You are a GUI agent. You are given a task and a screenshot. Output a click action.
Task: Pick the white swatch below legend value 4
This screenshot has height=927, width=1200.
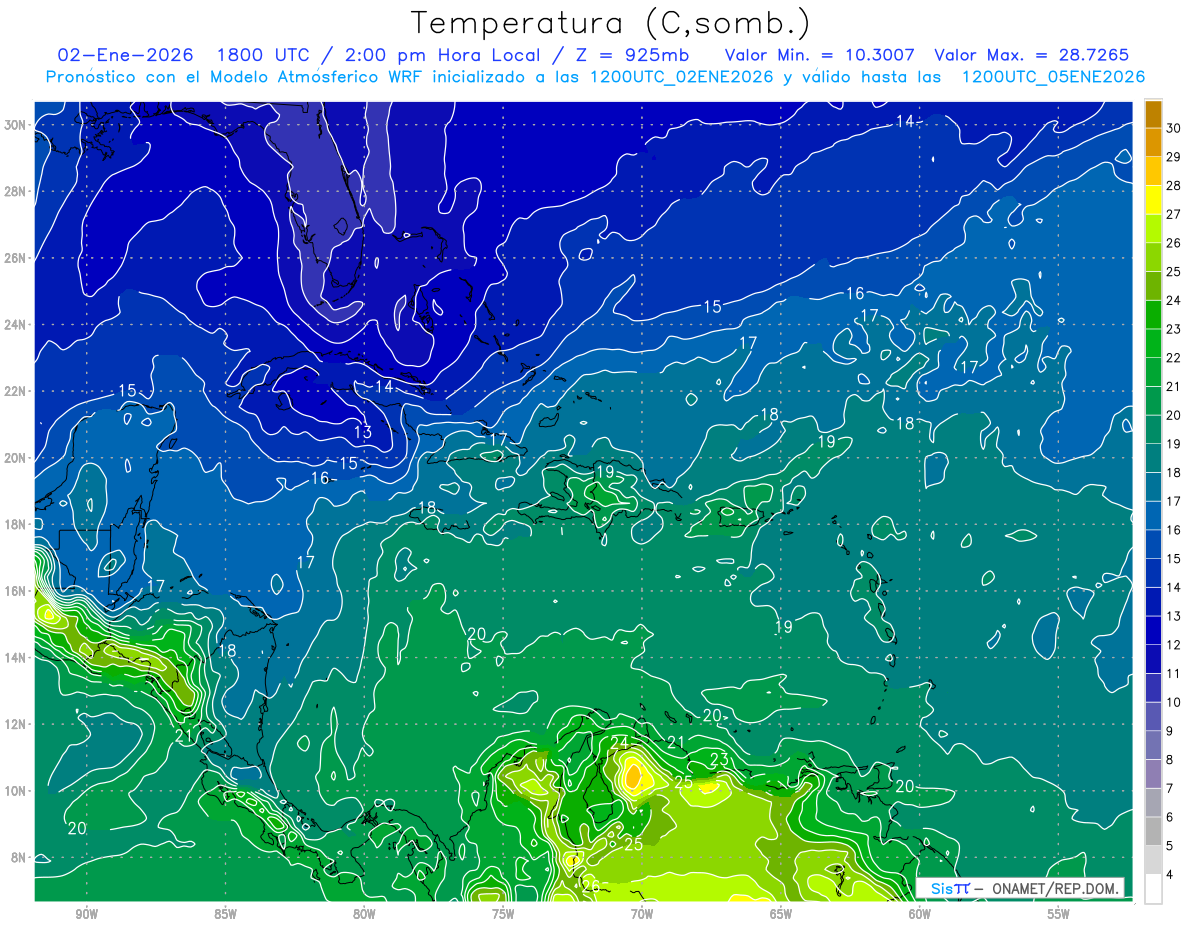1154,888
